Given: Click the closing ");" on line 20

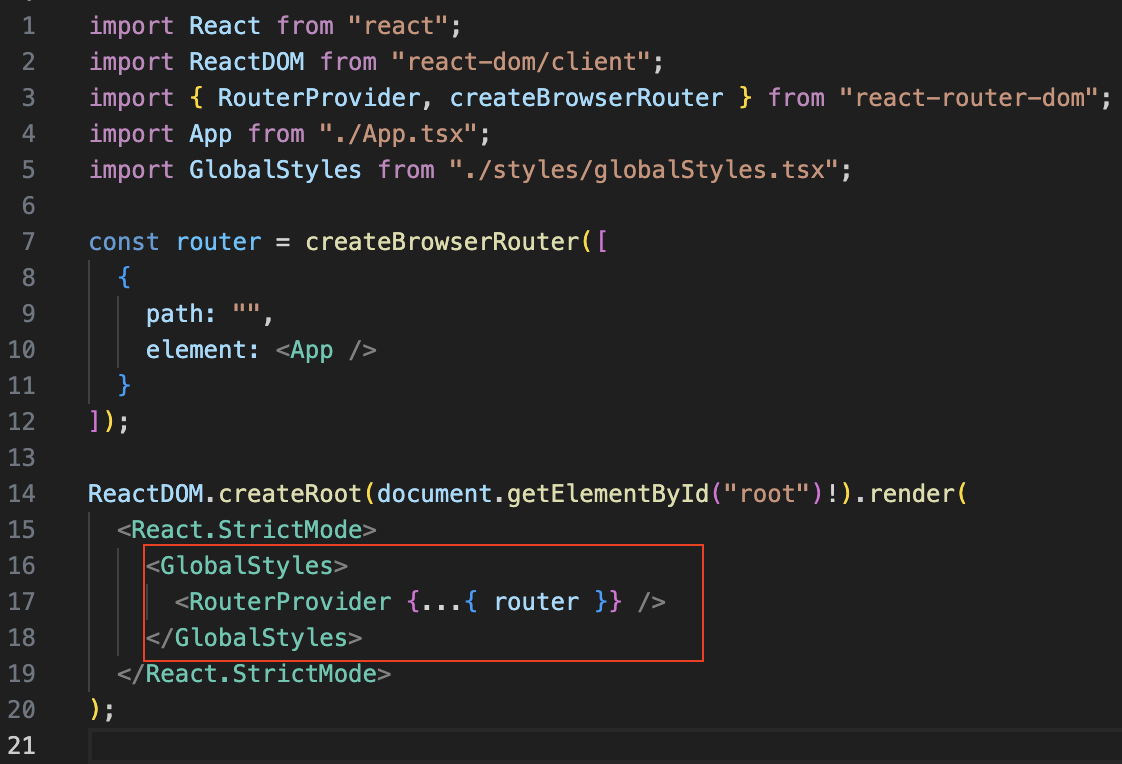Looking at the screenshot, I should tap(102, 710).
